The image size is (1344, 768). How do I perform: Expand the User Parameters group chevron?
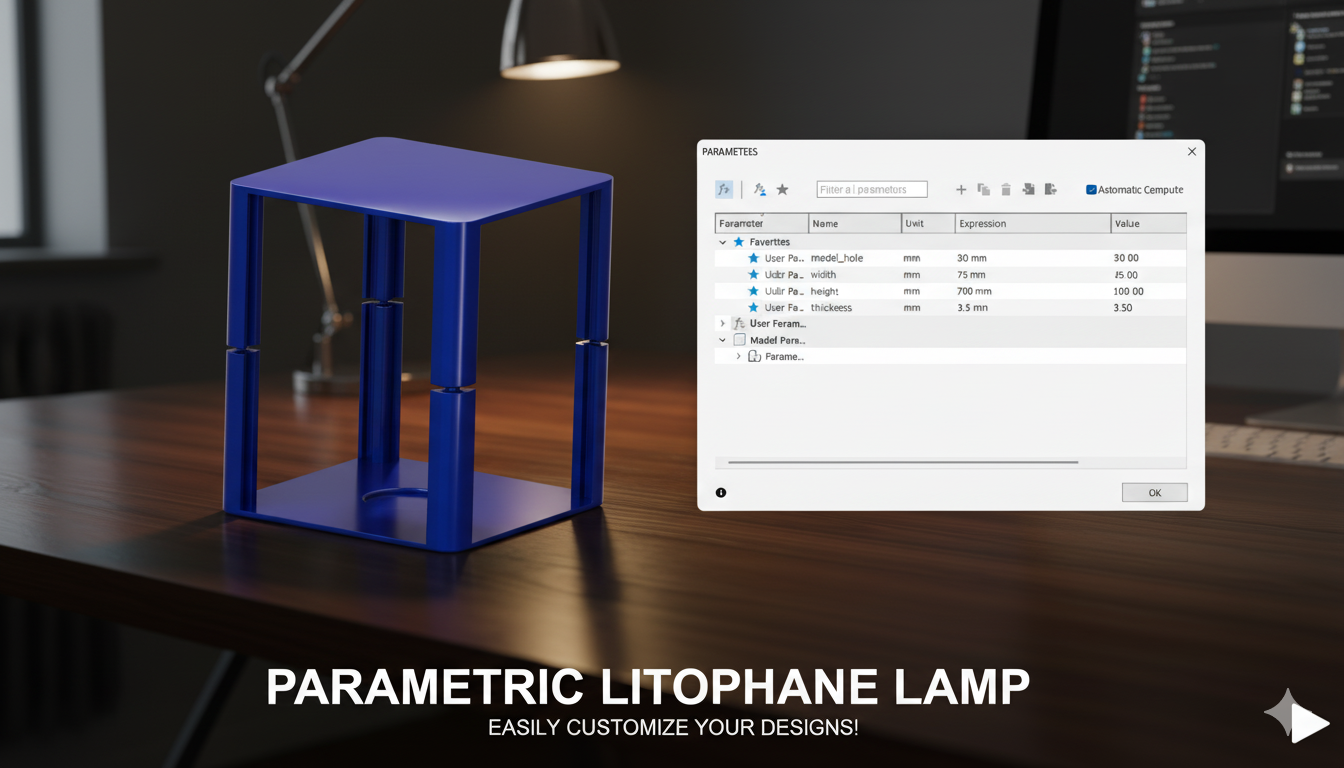click(x=723, y=324)
